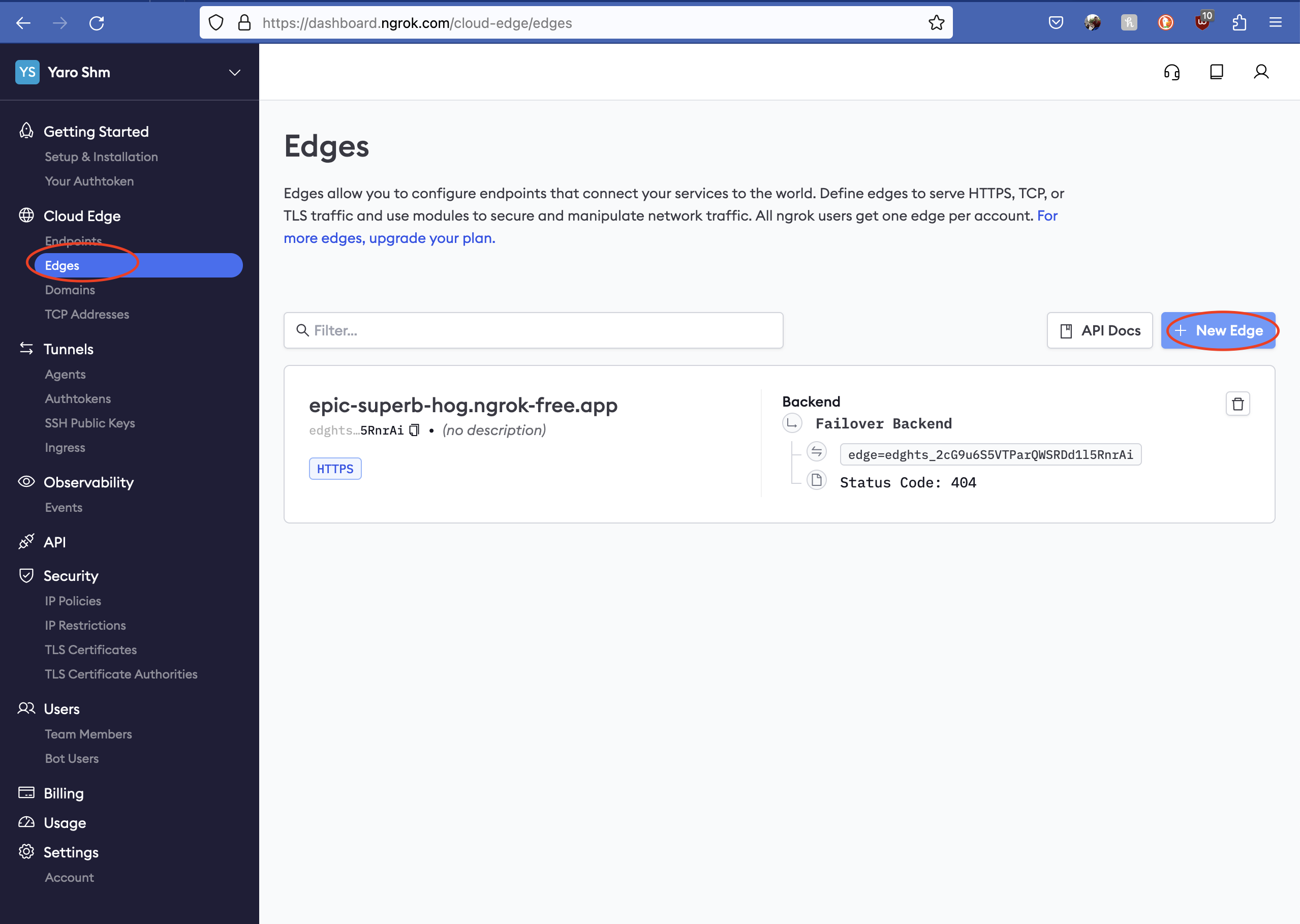Bookmark page with the star icon
Image resolution: width=1300 pixels, height=924 pixels.
[936, 23]
